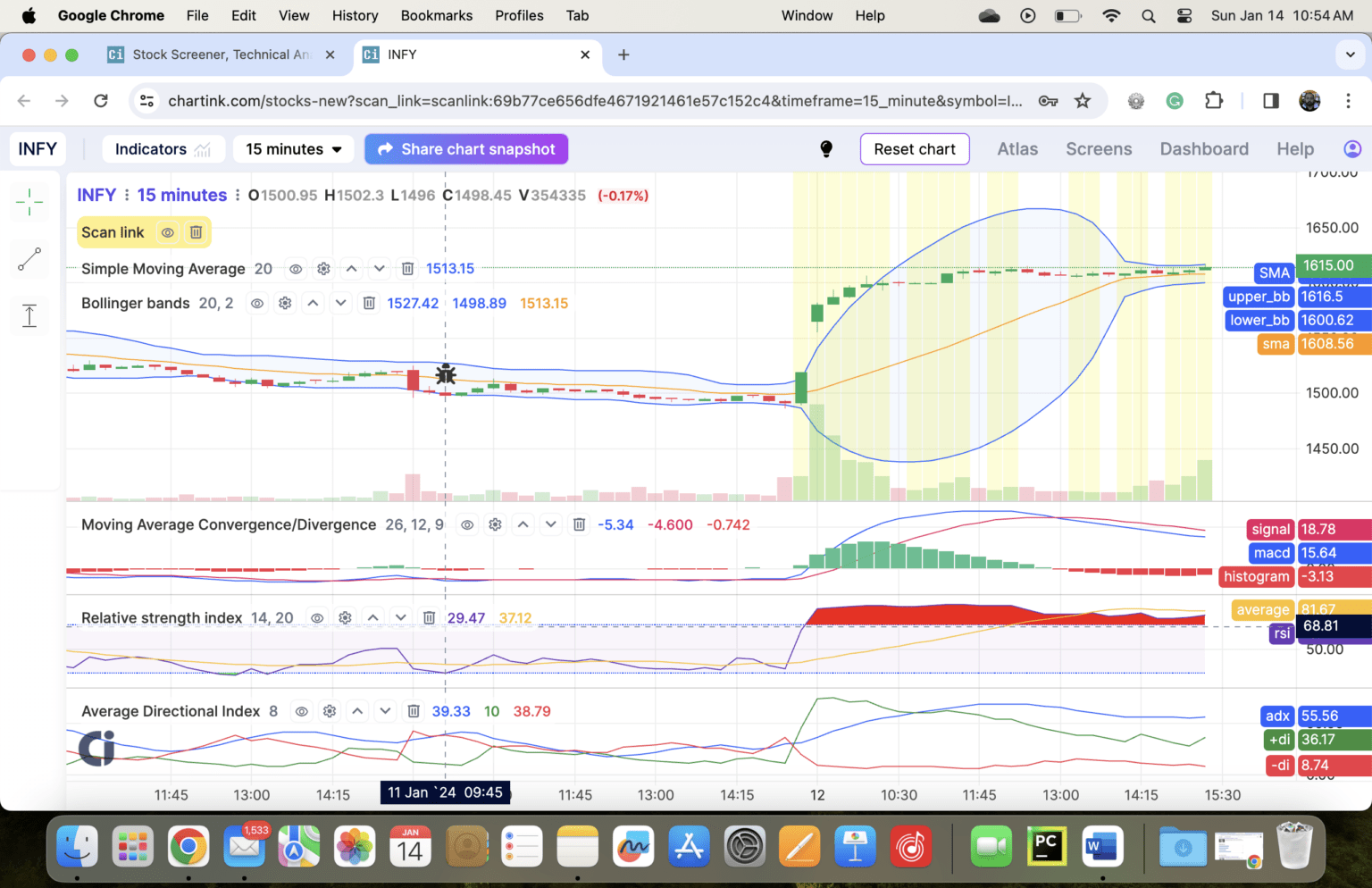Open the Dashboard link

tap(1204, 148)
